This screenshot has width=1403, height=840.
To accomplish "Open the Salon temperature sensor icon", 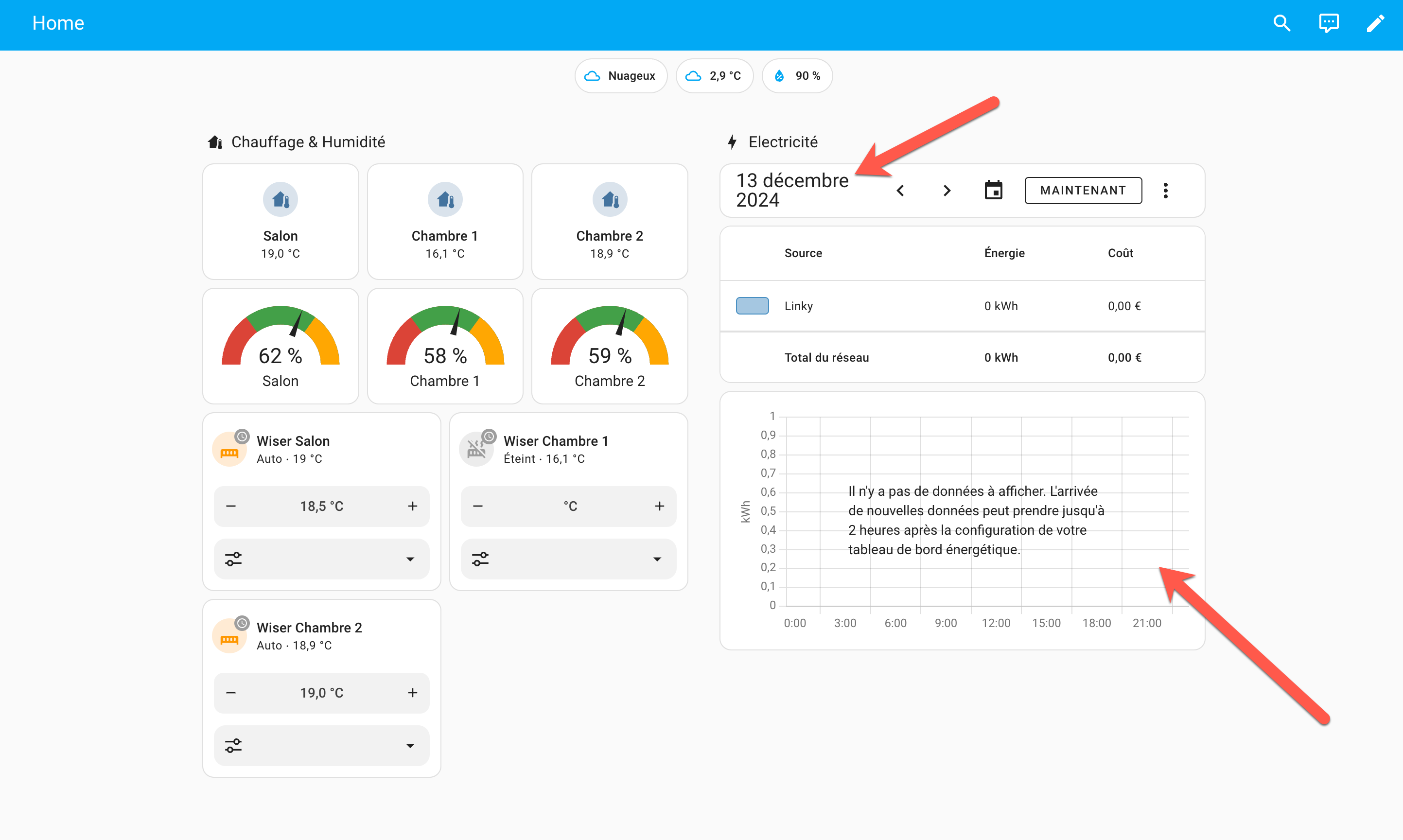I will 280,199.
